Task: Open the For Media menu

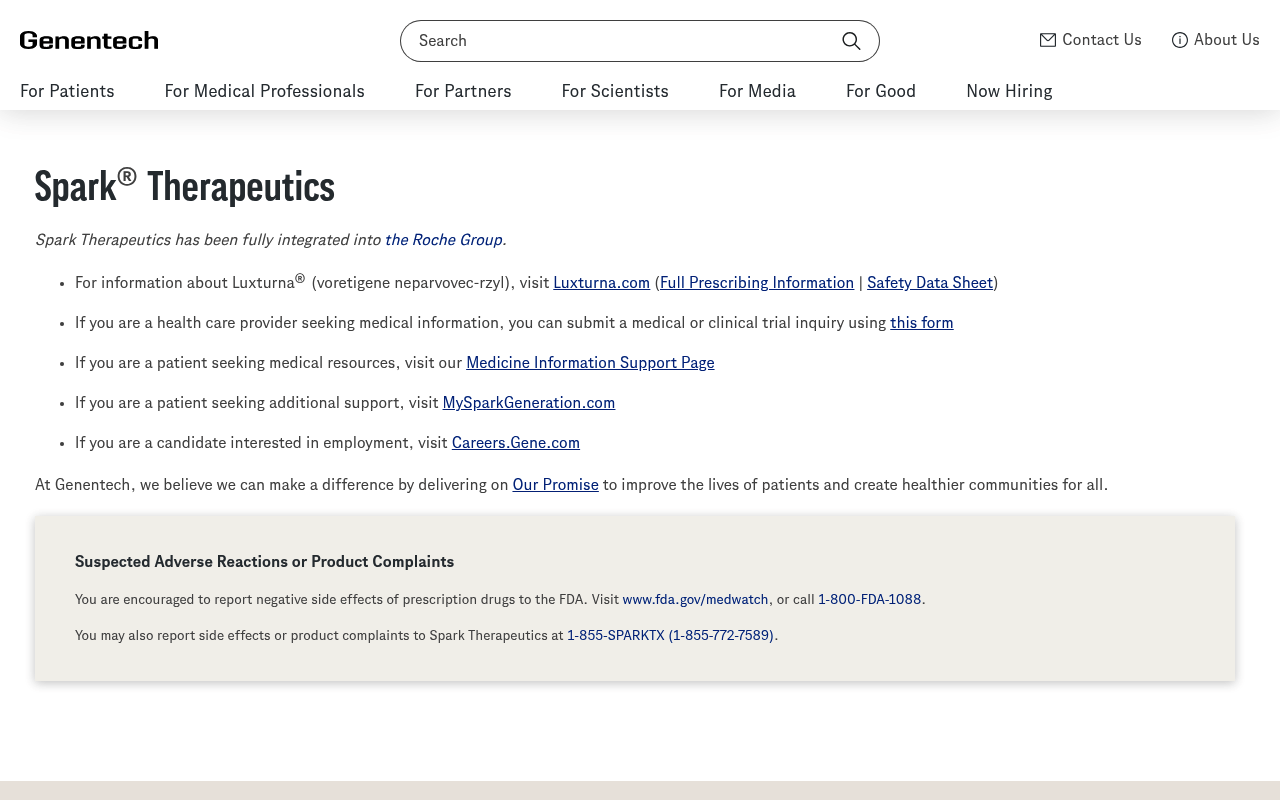Action: click(757, 91)
